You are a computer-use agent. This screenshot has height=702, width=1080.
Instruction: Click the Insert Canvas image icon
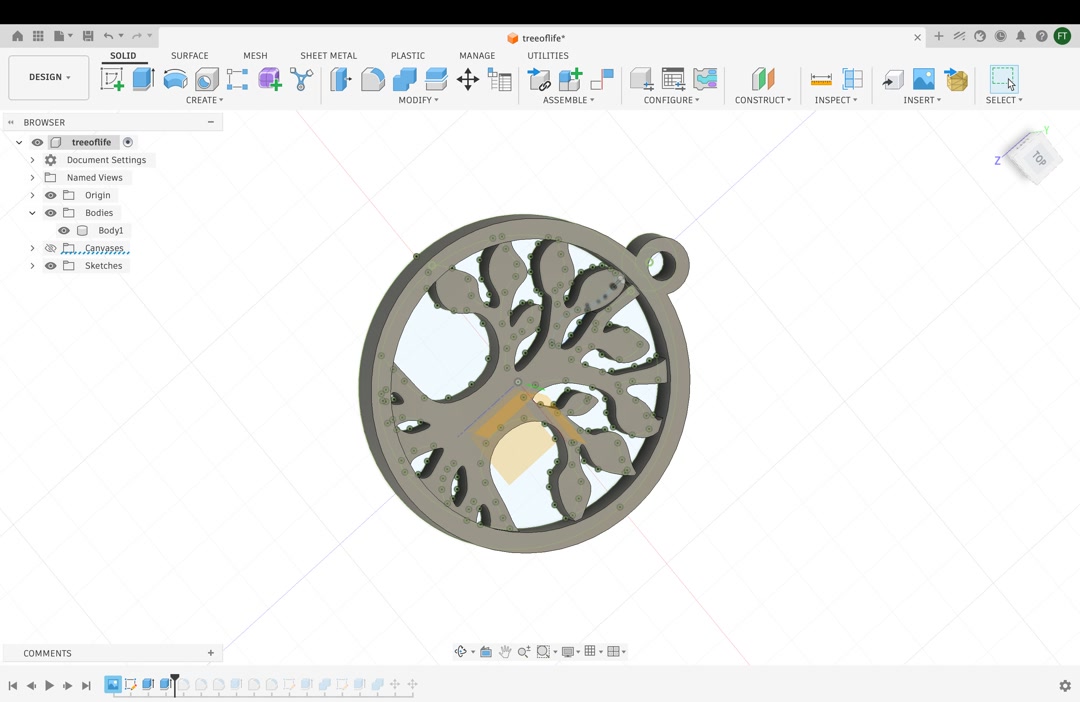click(x=924, y=79)
